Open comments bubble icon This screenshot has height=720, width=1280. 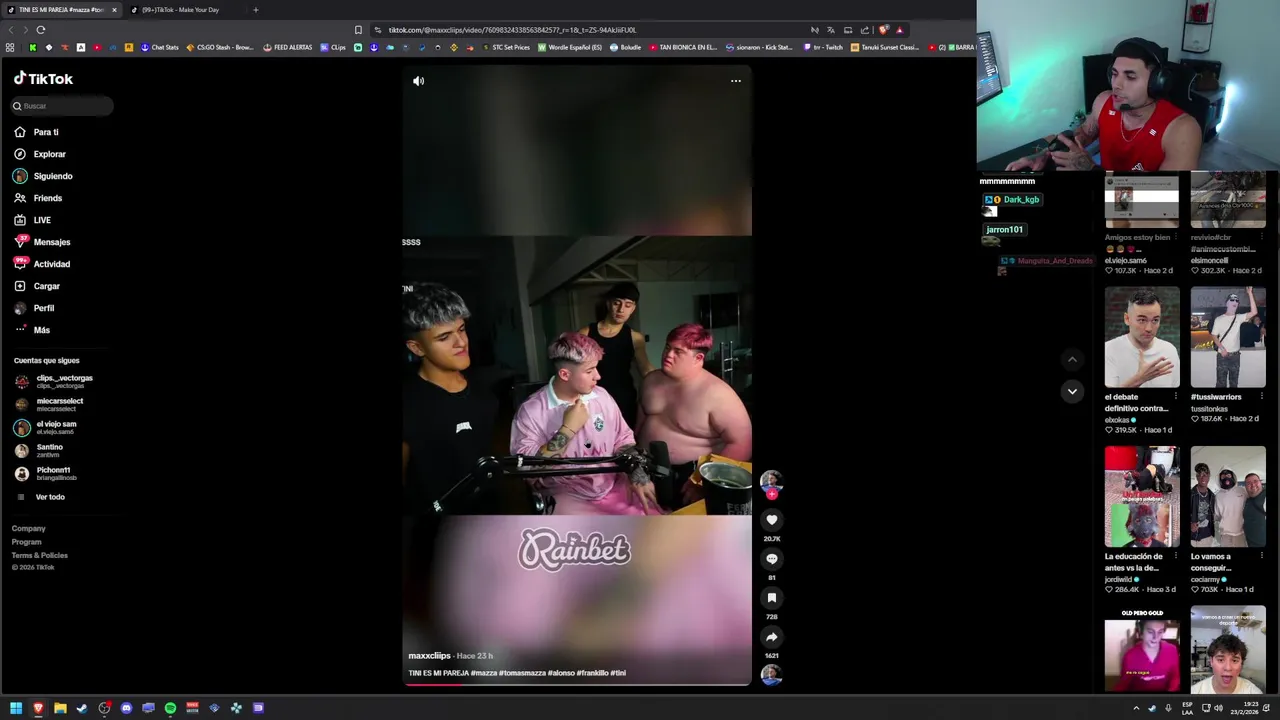[x=771, y=559]
